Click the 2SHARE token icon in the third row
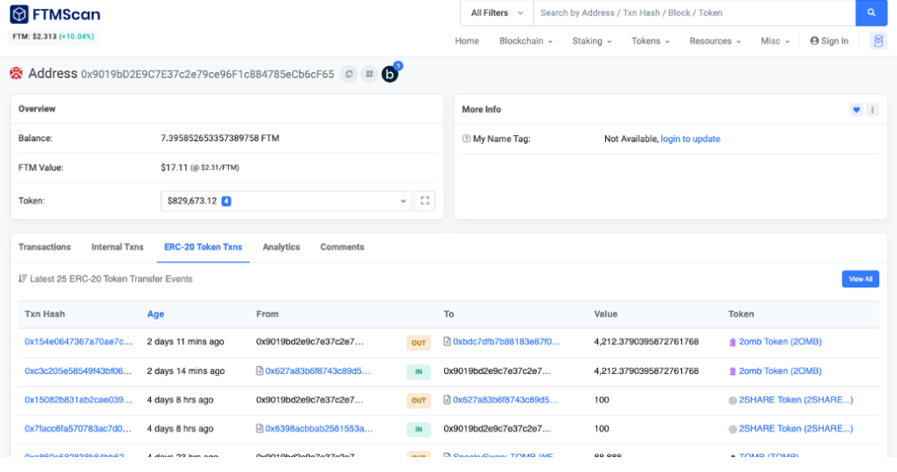The height and width of the screenshot is (472, 897). [732, 400]
